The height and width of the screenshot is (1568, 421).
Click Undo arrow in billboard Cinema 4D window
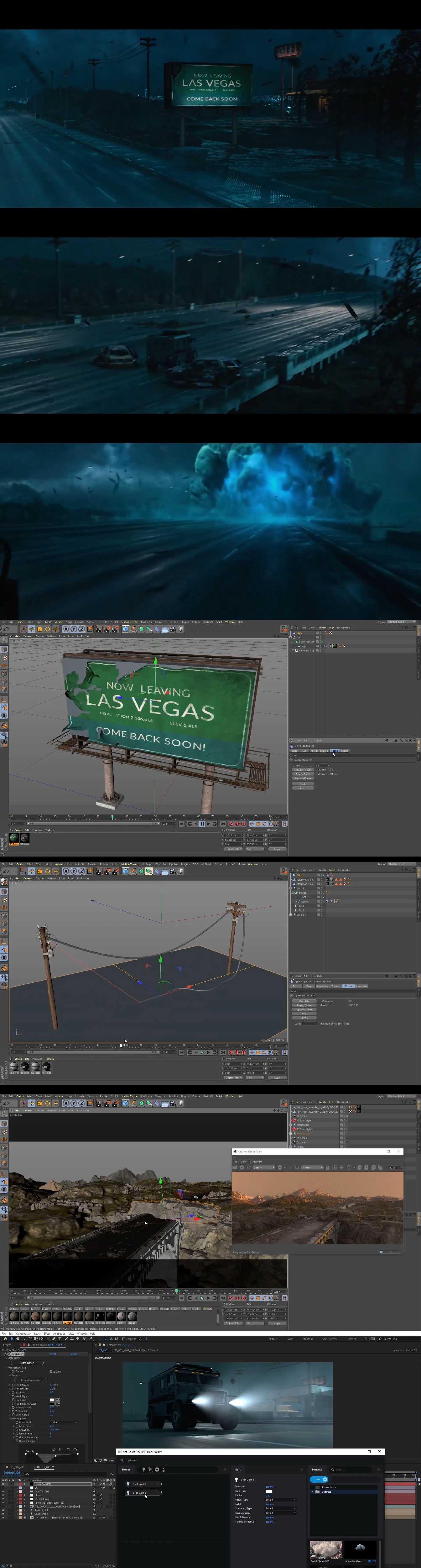click(6, 629)
